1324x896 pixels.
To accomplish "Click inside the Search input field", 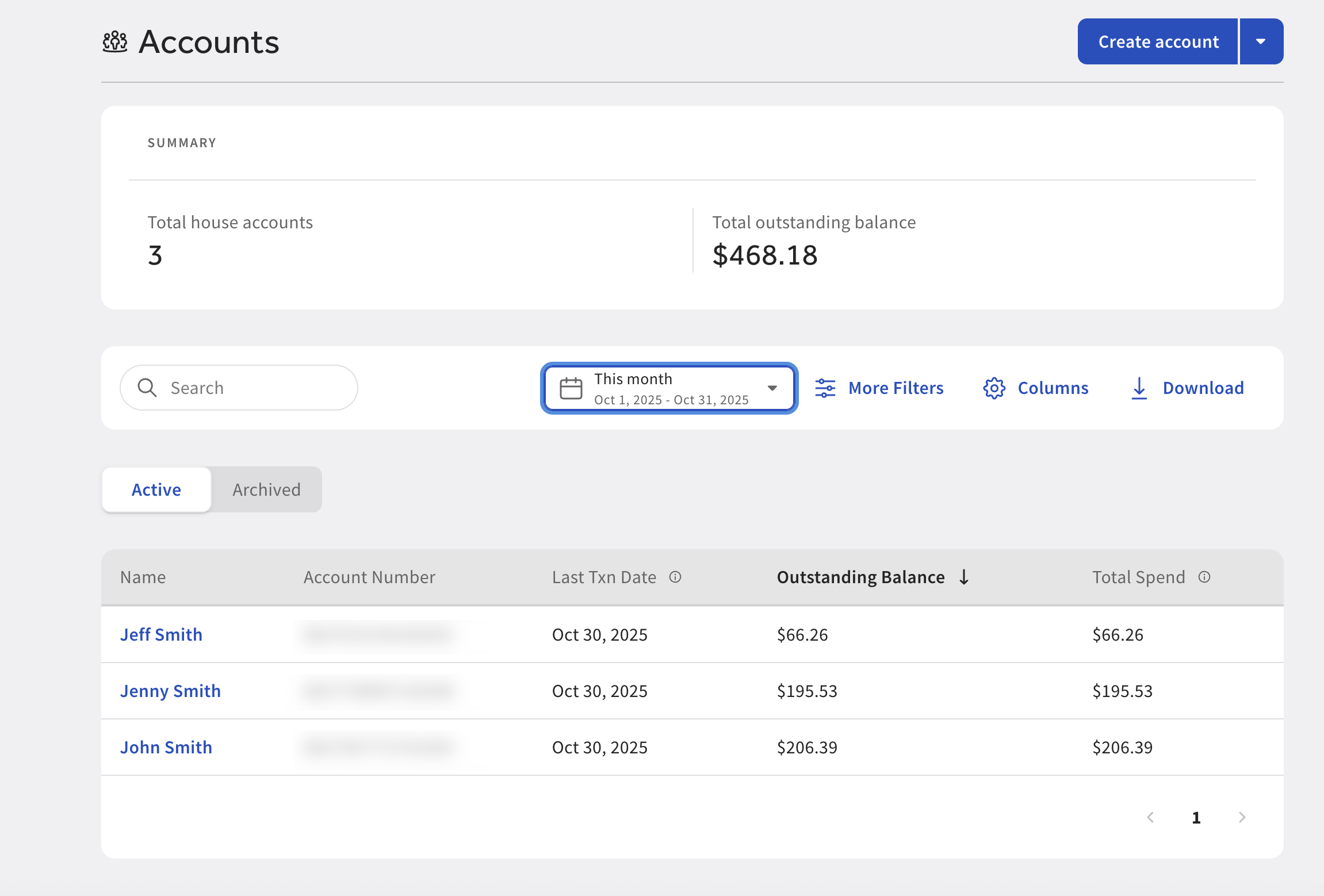I will click(x=242, y=388).
